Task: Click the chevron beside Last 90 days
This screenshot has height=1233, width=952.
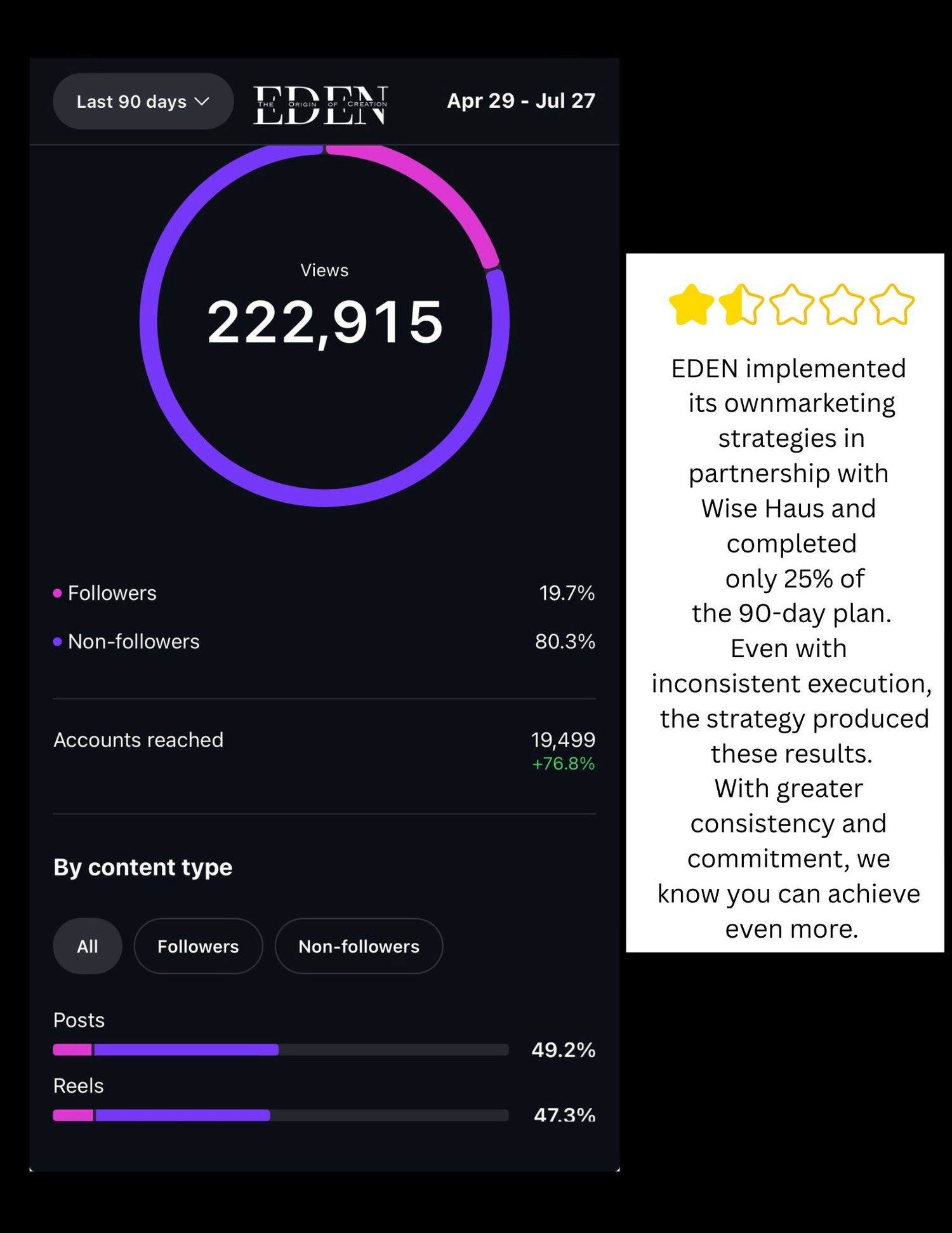Action: click(201, 102)
